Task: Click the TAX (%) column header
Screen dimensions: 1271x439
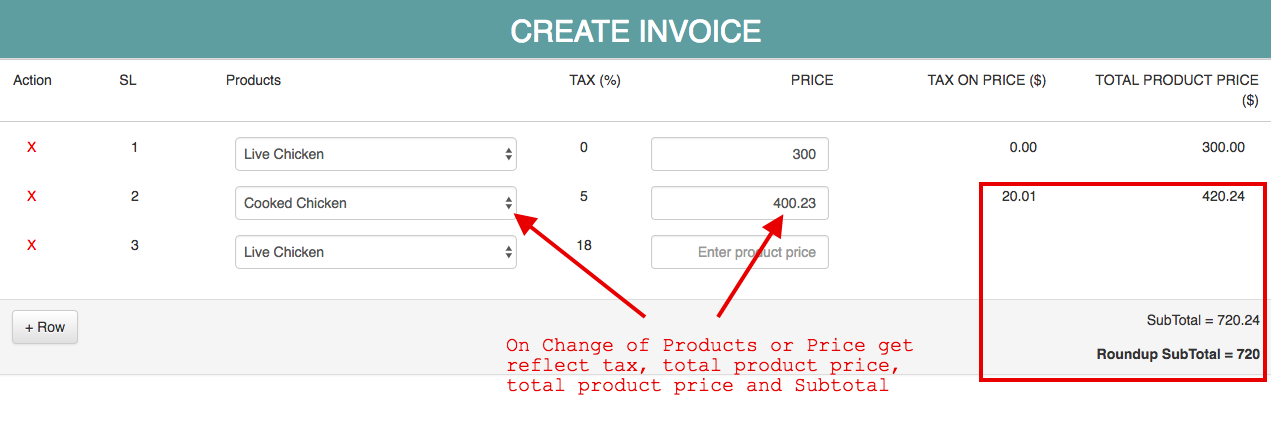Action: click(x=594, y=80)
